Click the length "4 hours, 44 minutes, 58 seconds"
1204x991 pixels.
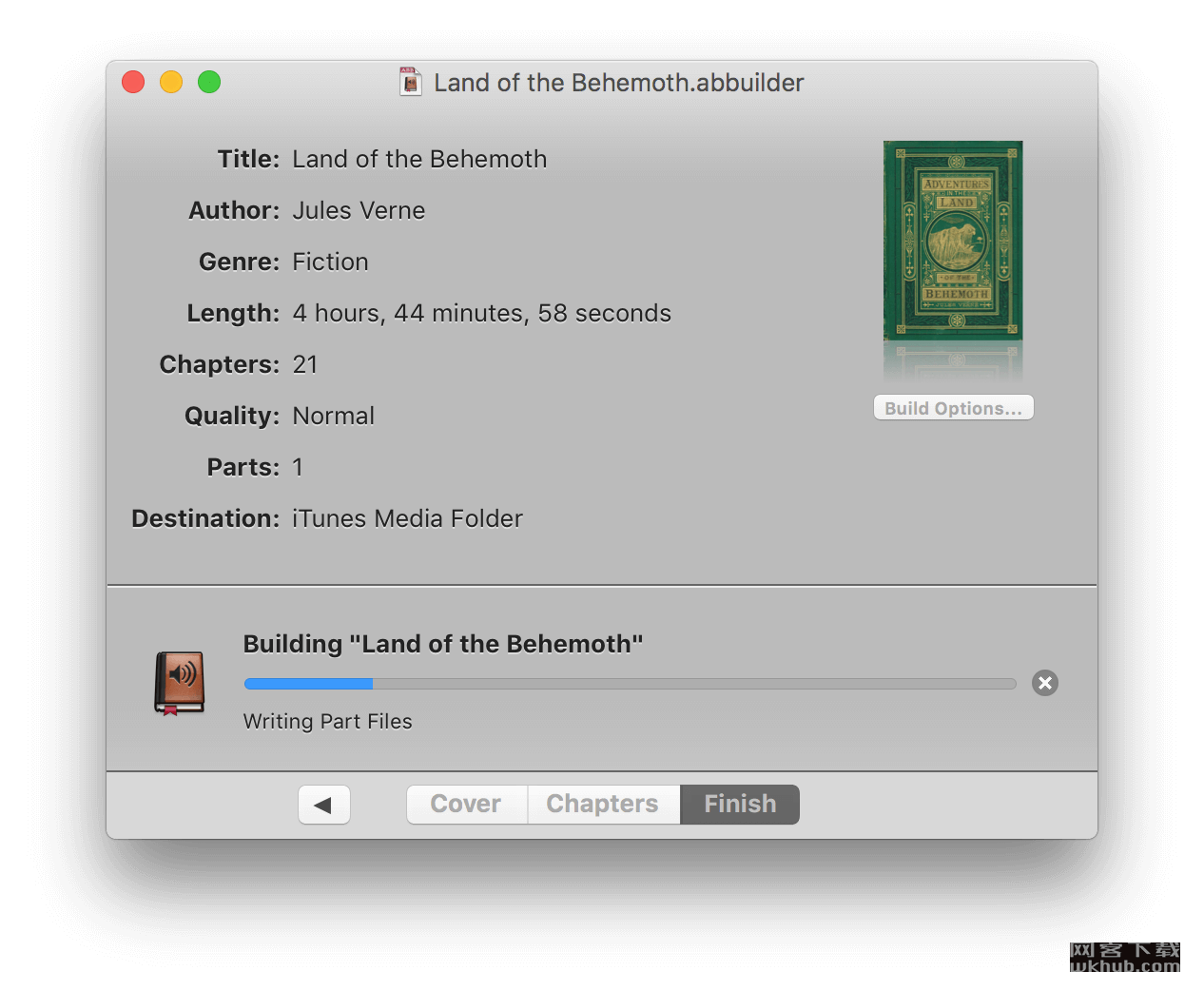pos(481,313)
